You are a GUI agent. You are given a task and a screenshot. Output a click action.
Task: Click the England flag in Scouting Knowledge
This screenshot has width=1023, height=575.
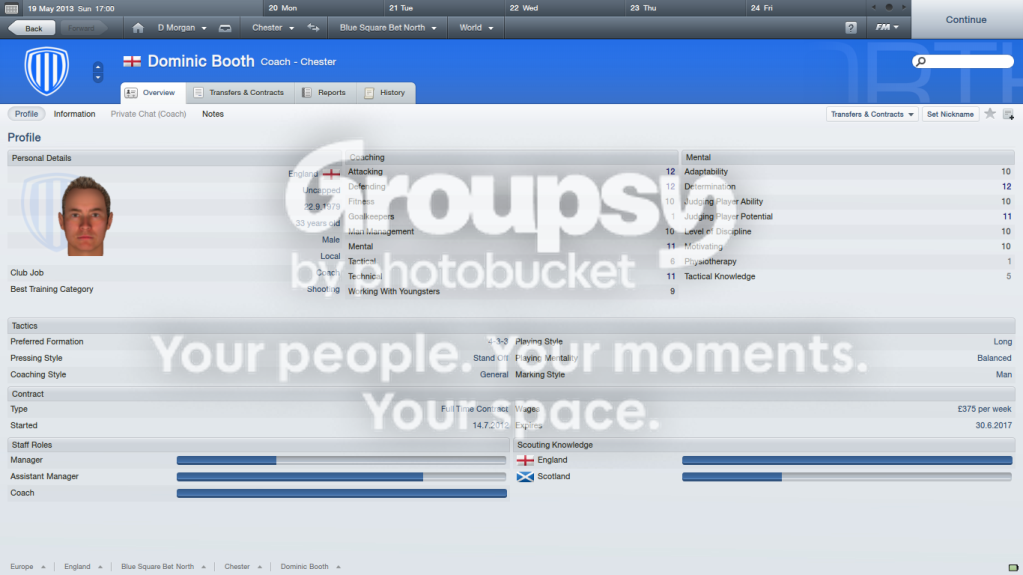point(525,460)
